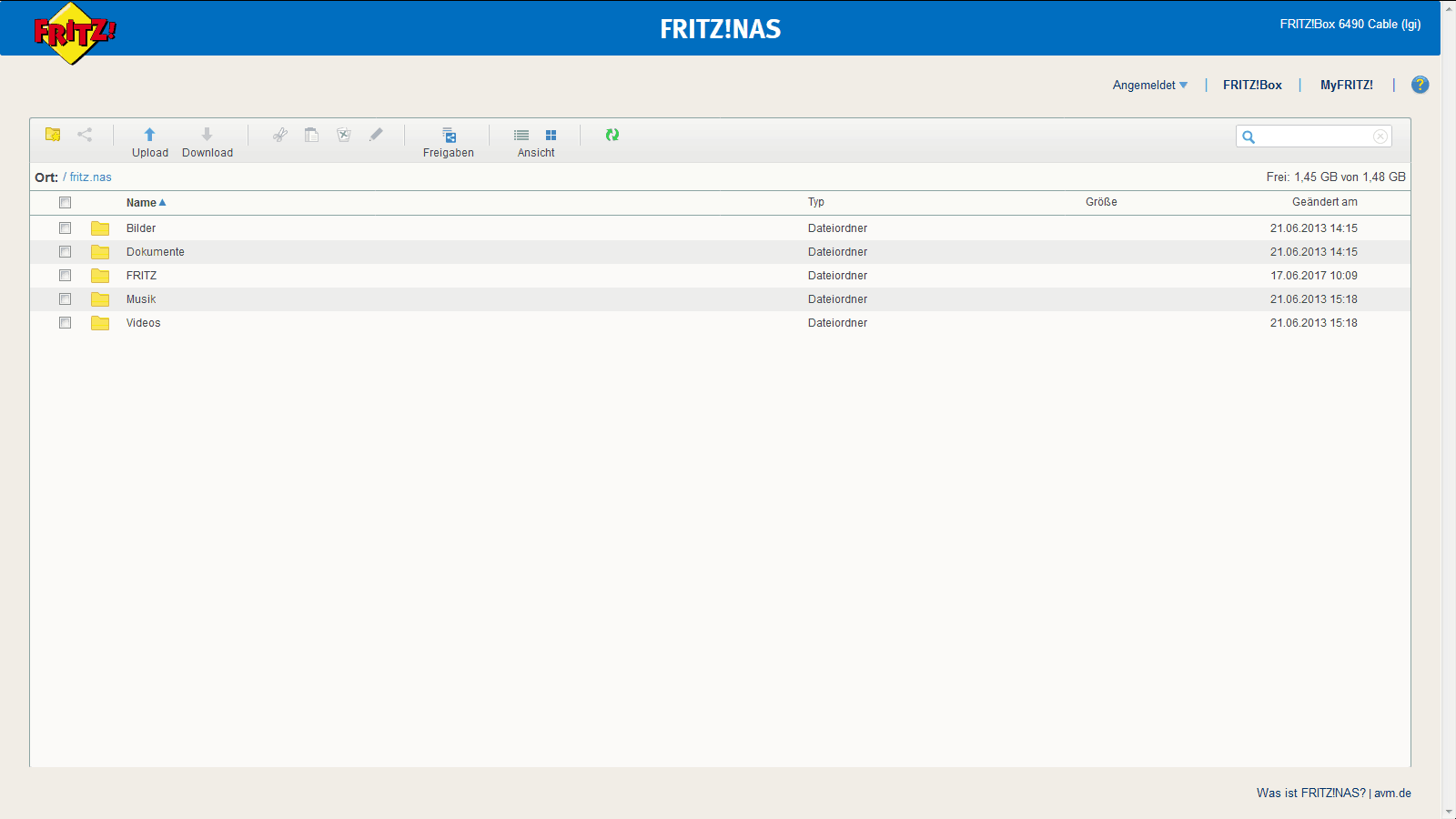Click the scrollbar down arrow
This screenshot has width=1456, height=819.
[1449, 812]
